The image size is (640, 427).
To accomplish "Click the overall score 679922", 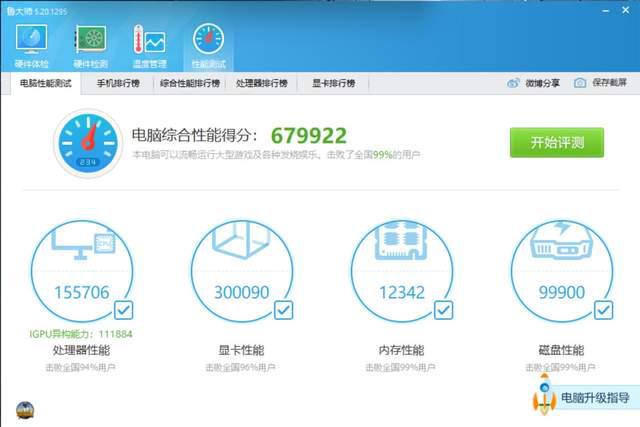I will pos(309,136).
